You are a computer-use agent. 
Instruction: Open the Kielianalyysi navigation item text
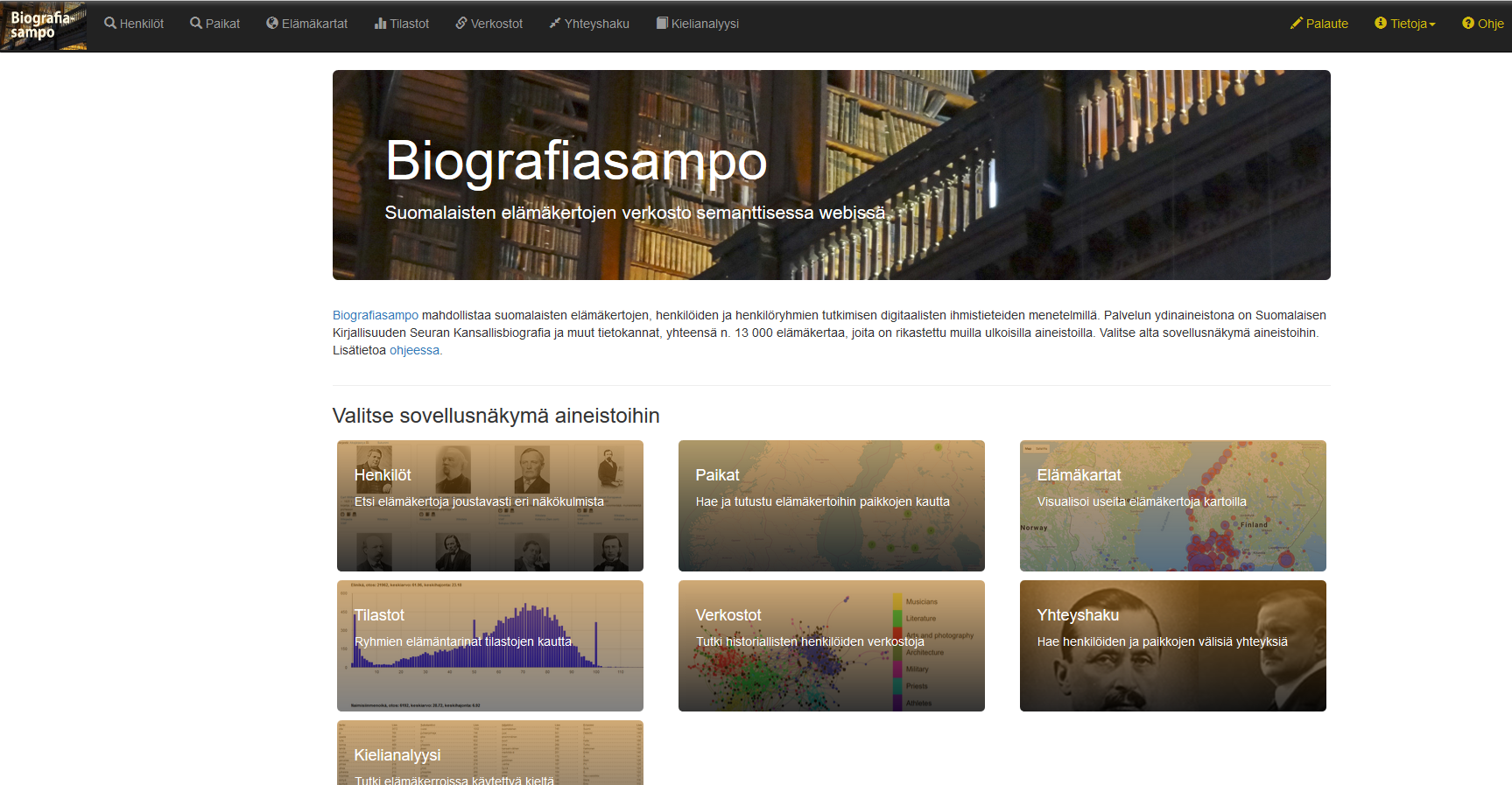705,24
